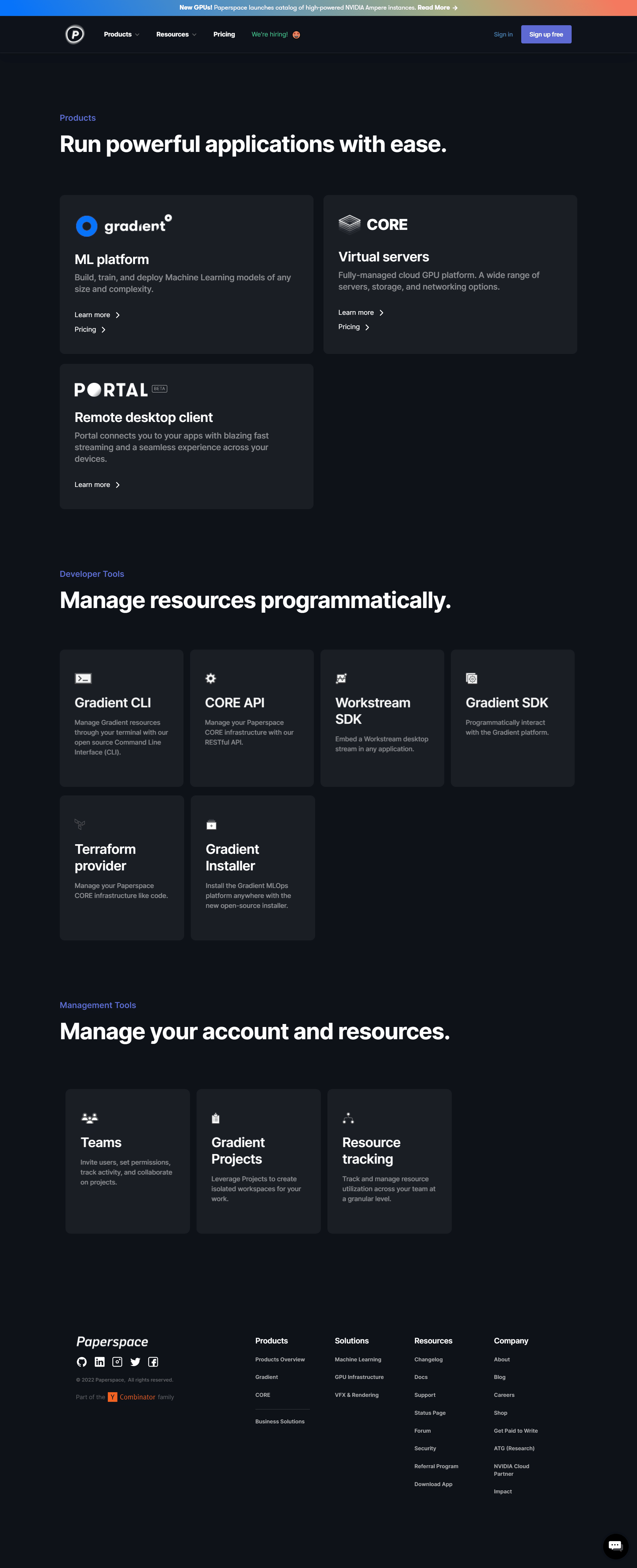Open the Gradient Installer card title
Image resolution: width=637 pixels, height=1568 pixels.
tap(232, 857)
